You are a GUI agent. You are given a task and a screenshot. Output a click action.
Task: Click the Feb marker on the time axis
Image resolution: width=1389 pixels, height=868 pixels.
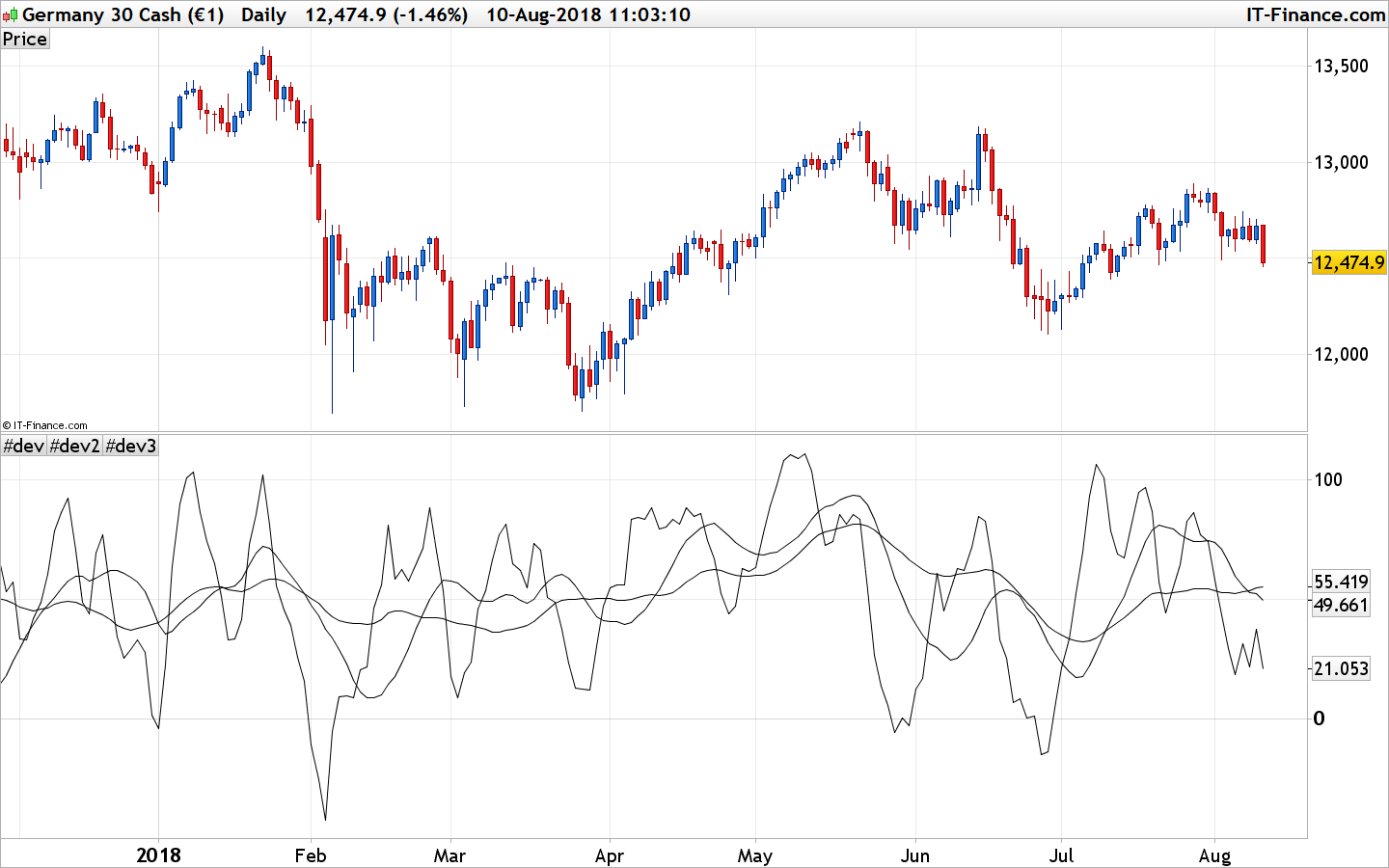[310, 854]
